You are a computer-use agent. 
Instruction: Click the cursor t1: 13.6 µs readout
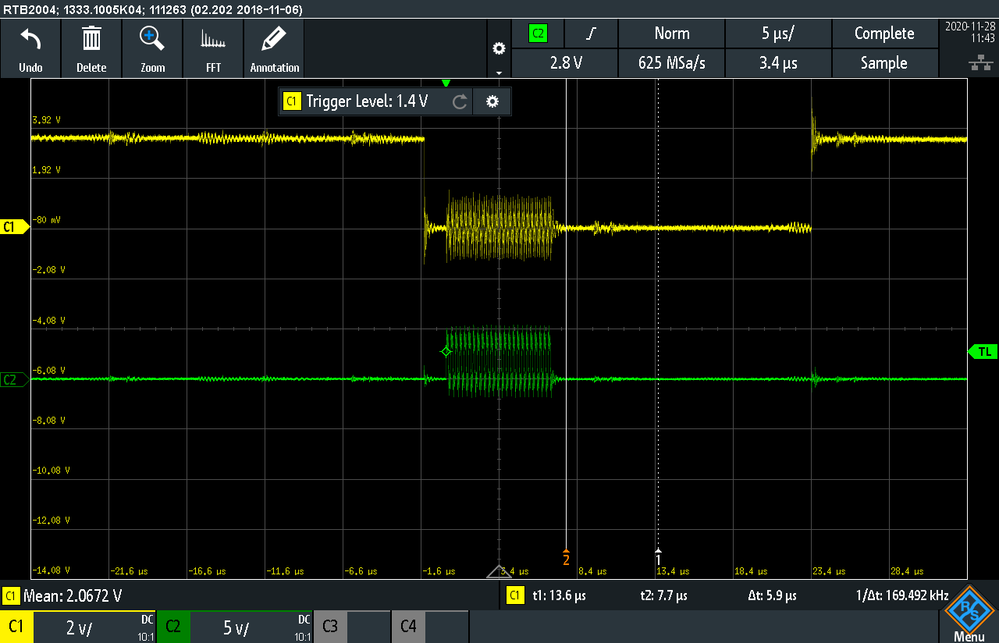559,596
